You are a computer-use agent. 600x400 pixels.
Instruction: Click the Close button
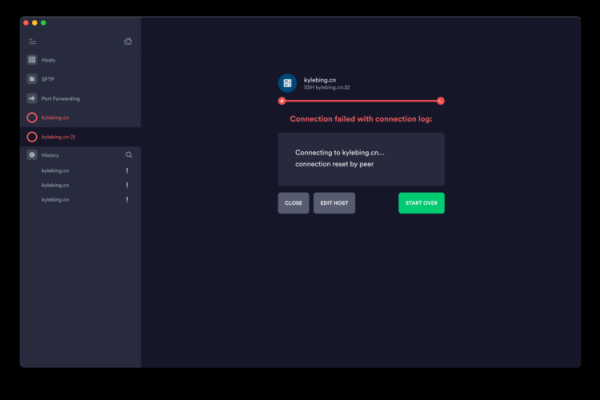[x=293, y=203]
